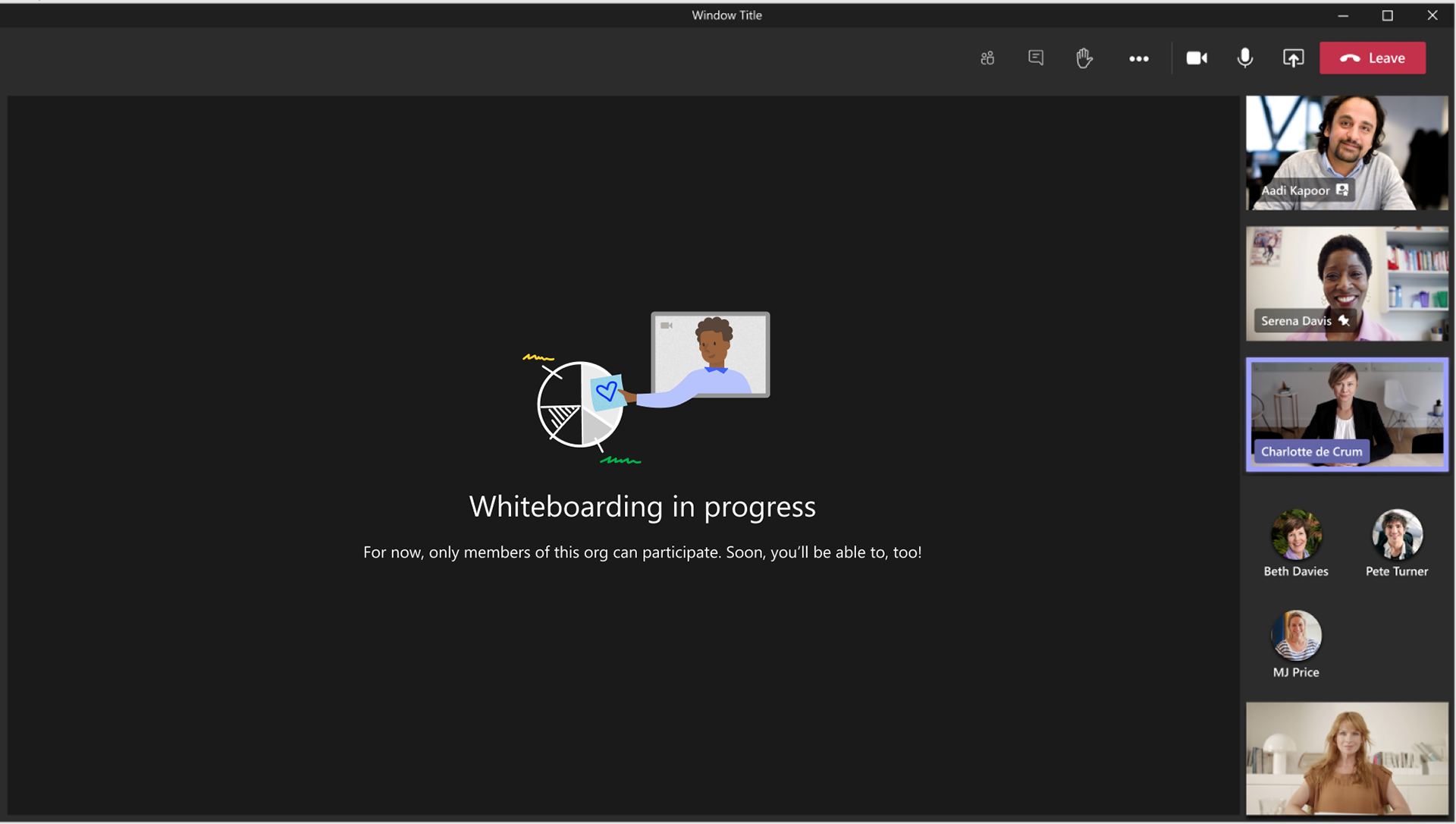Click Pete Turner avatar
The width and height of the screenshot is (1456, 824).
pos(1397,534)
